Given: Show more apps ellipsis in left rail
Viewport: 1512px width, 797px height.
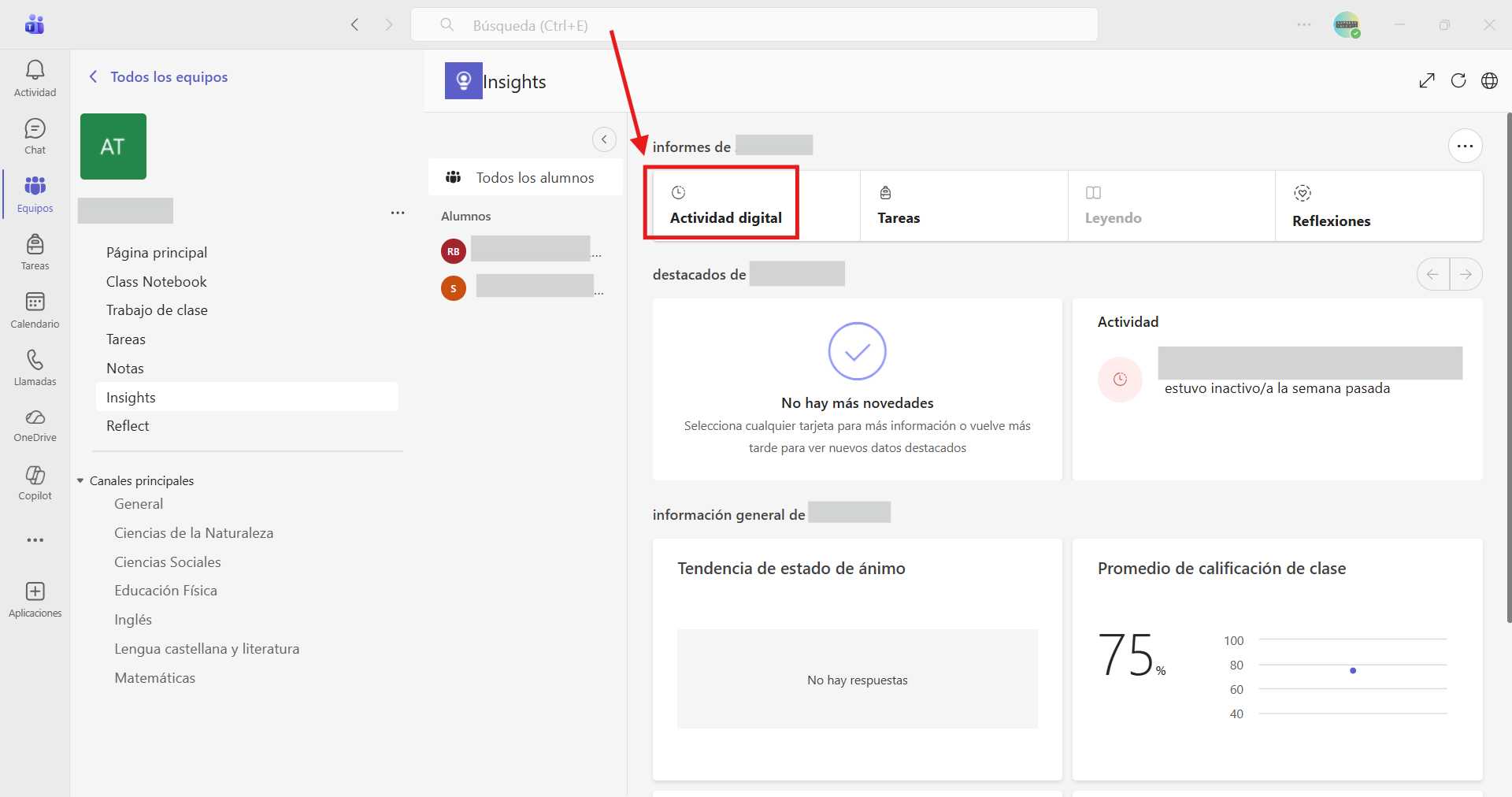Looking at the screenshot, I should [35, 540].
